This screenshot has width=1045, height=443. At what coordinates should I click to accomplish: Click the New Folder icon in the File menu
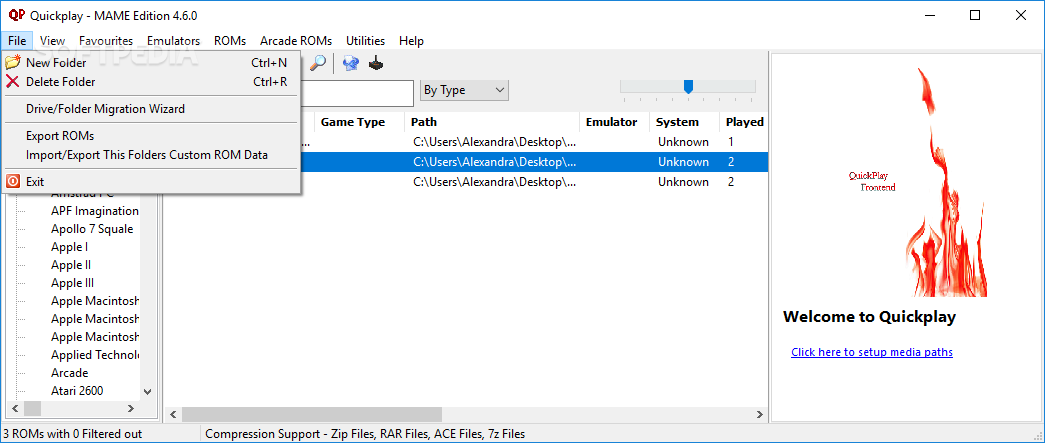(x=13, y=63)
